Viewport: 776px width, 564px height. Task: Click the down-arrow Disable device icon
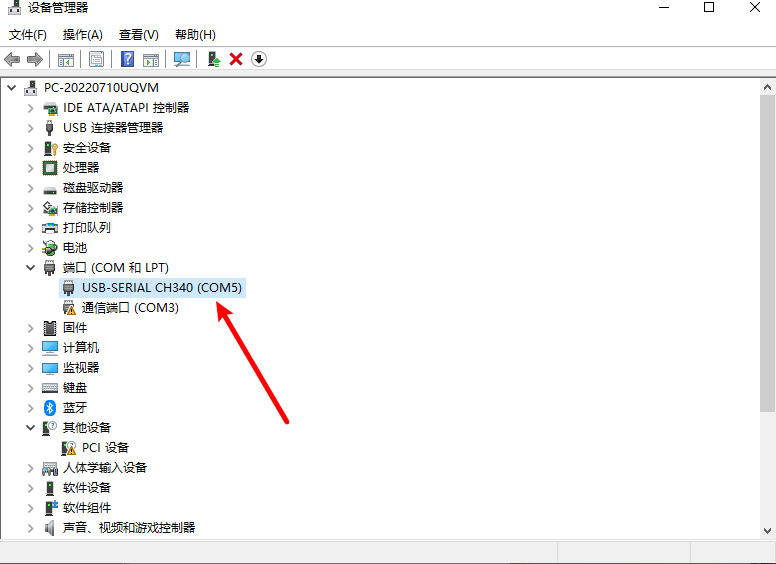[x=259, y=59]
